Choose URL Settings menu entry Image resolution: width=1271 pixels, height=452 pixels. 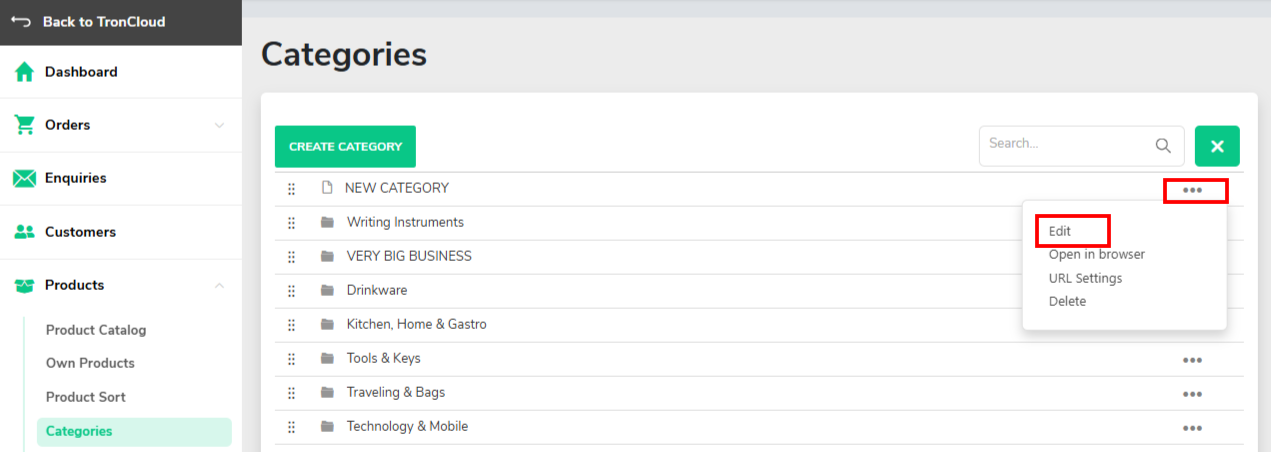1085,278
